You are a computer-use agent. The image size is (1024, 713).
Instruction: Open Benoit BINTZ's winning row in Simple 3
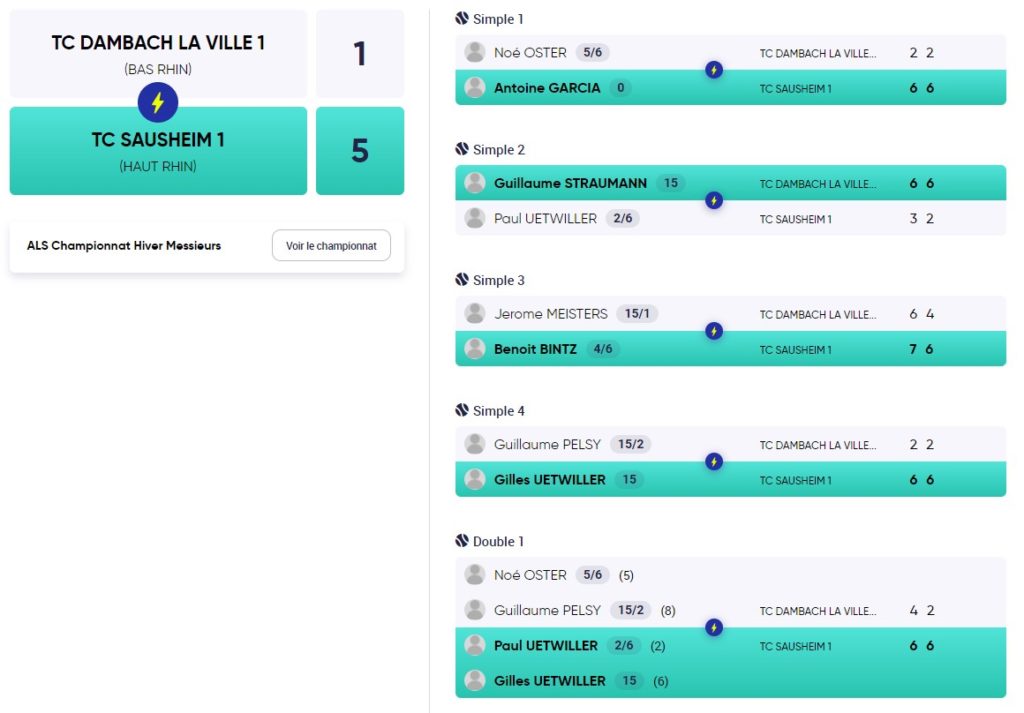(x=730, y=349)
